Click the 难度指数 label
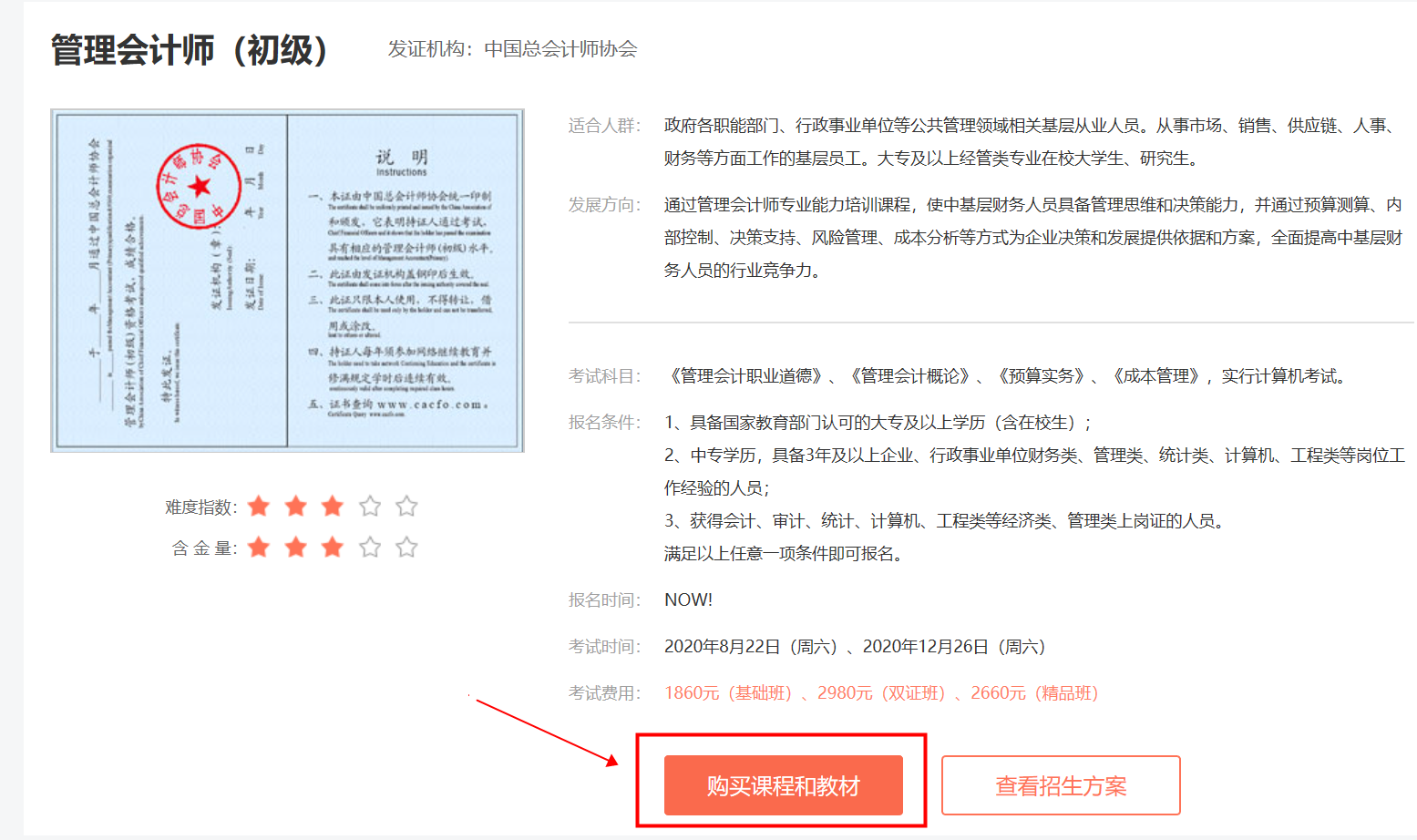This screenshot has height=840, width=1417. point(201,507)
